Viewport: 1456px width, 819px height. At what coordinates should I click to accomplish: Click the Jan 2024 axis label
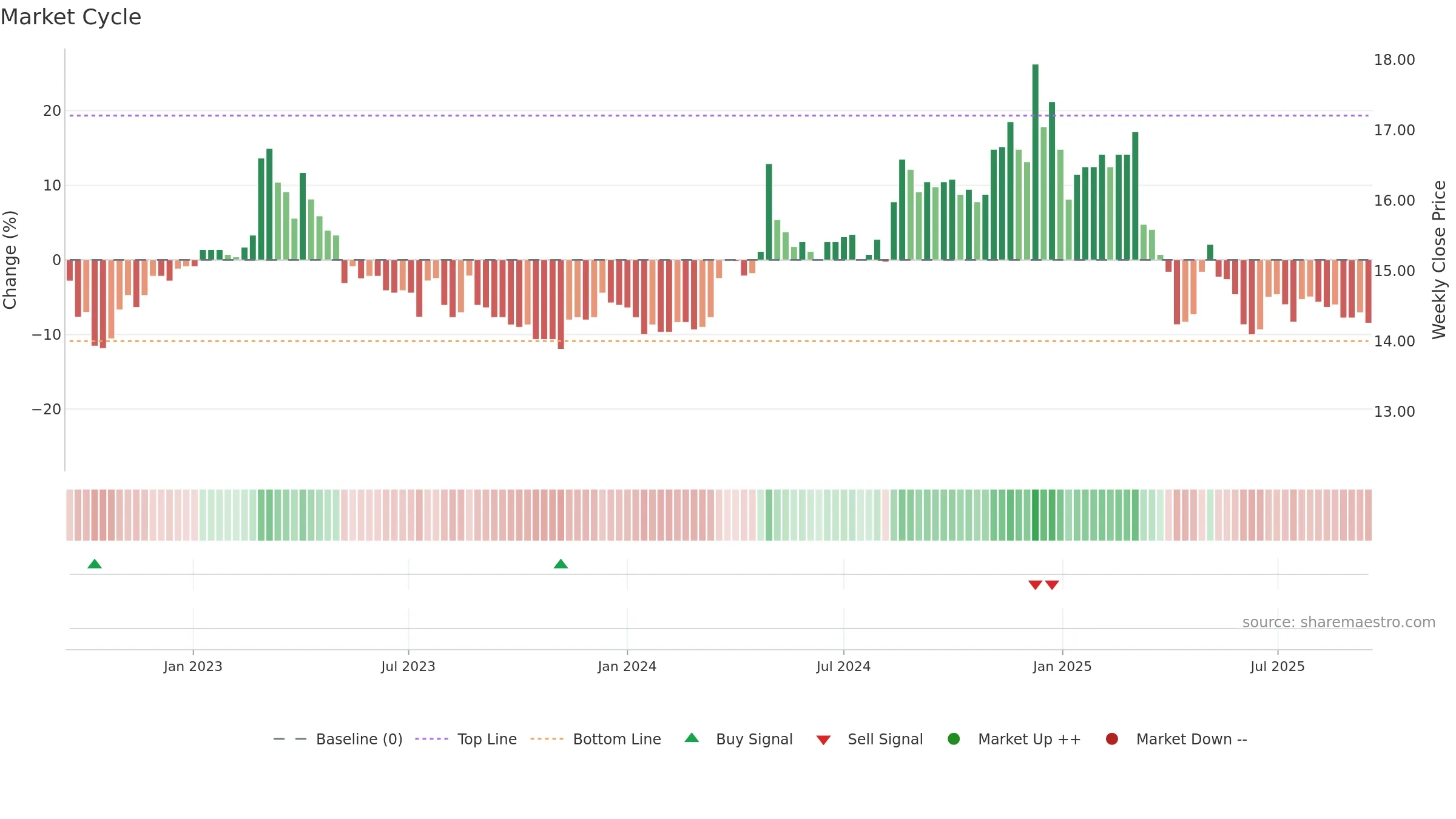(x=627, y=667)
